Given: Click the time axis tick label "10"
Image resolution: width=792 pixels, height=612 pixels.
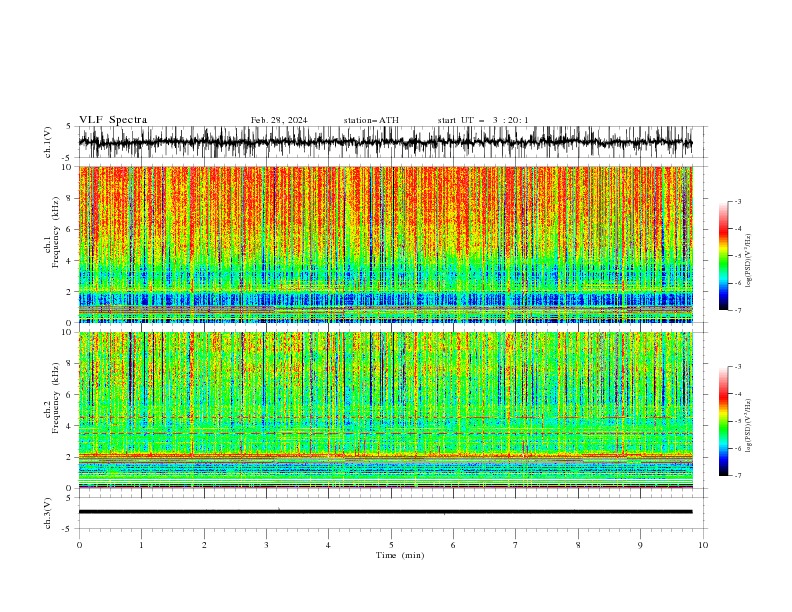Looking at the screenshot, I should (x=703, y=545).
